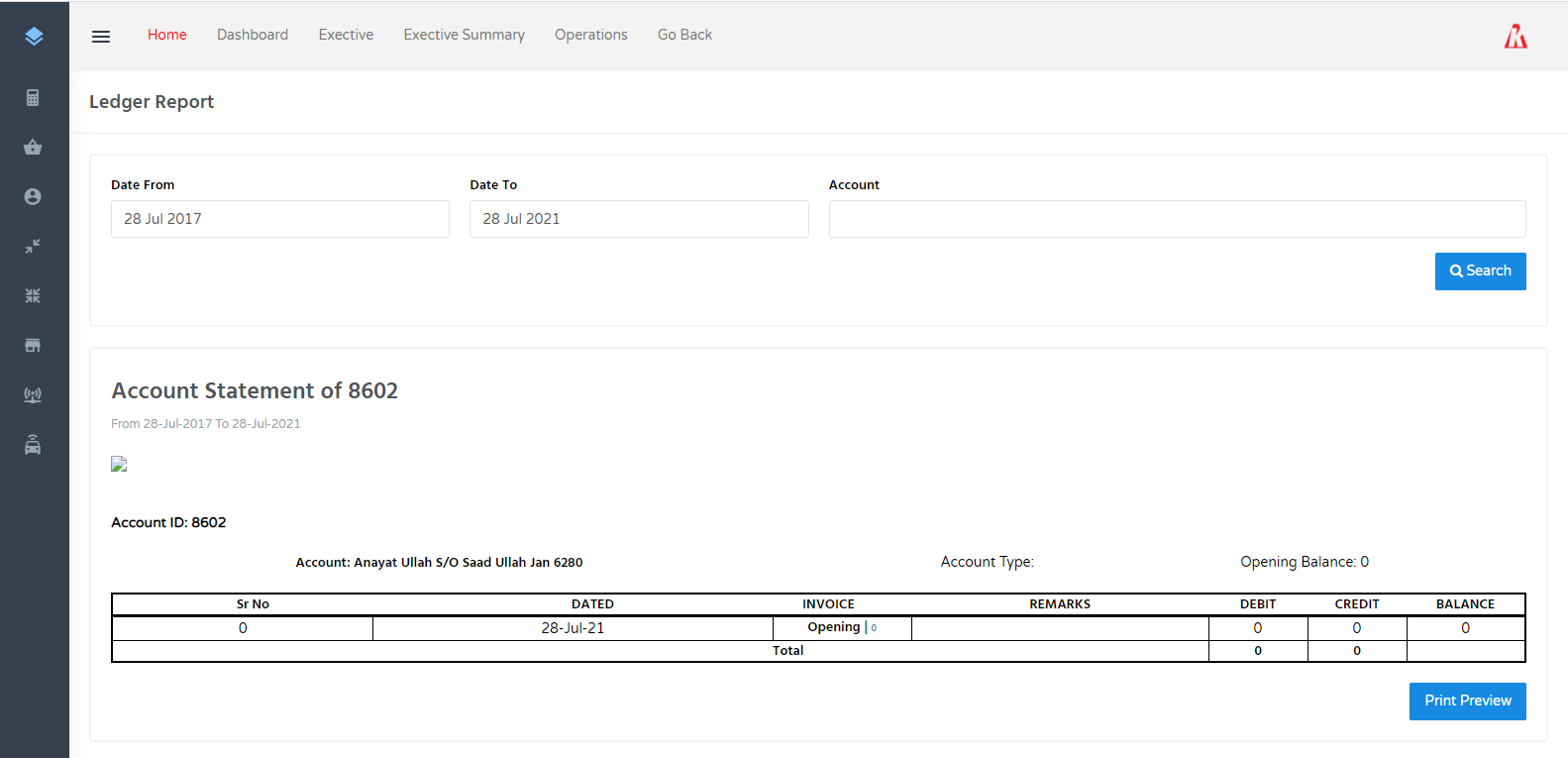This screenshot has width=1568, height=758.
Task: Select the Operations menu item
Action: (590, 35)
